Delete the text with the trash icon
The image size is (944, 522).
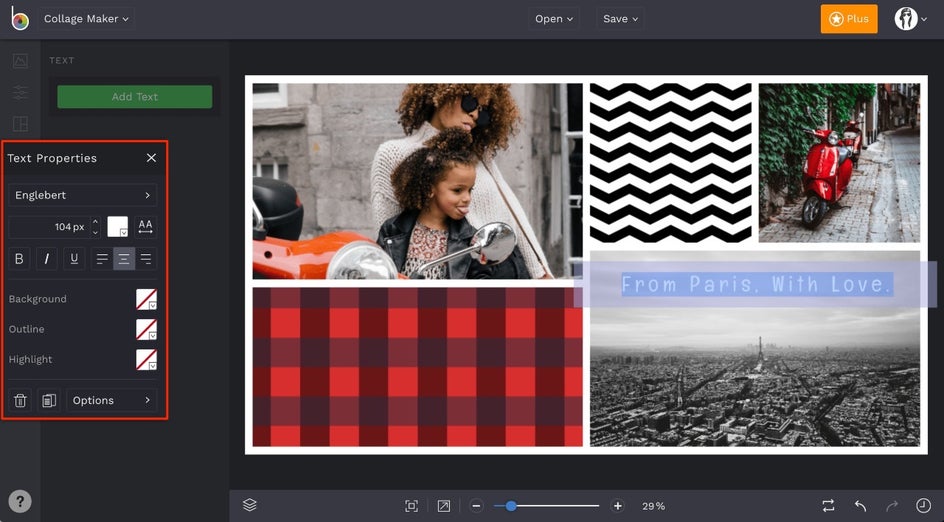(20, 400)
